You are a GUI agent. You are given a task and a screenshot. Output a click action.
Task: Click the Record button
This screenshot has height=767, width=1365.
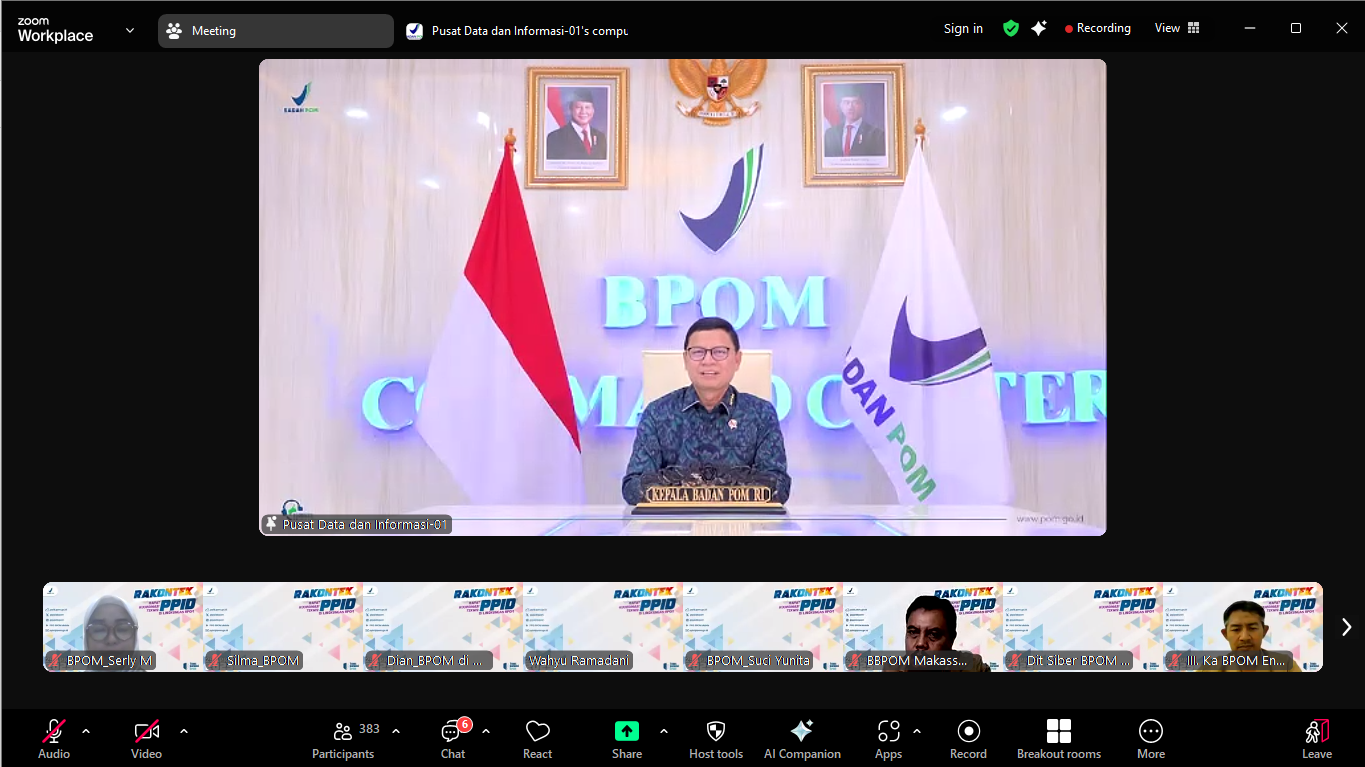(x=968, y=739)
